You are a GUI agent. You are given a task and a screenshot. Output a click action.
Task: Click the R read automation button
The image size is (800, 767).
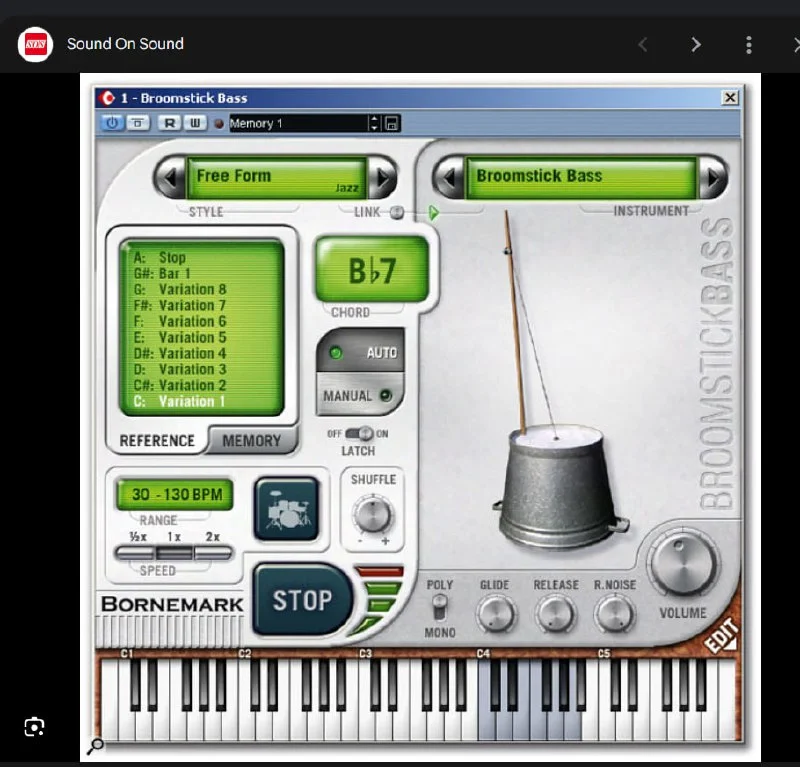pos(170,123)
